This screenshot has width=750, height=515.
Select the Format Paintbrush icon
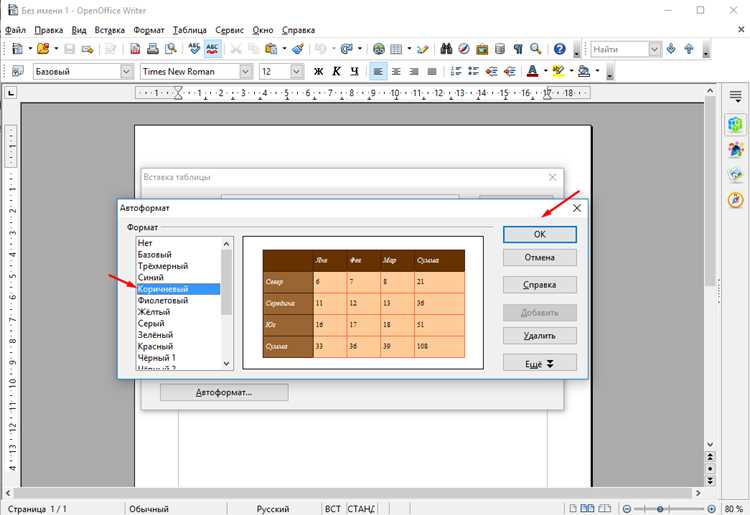pos(298,49)
